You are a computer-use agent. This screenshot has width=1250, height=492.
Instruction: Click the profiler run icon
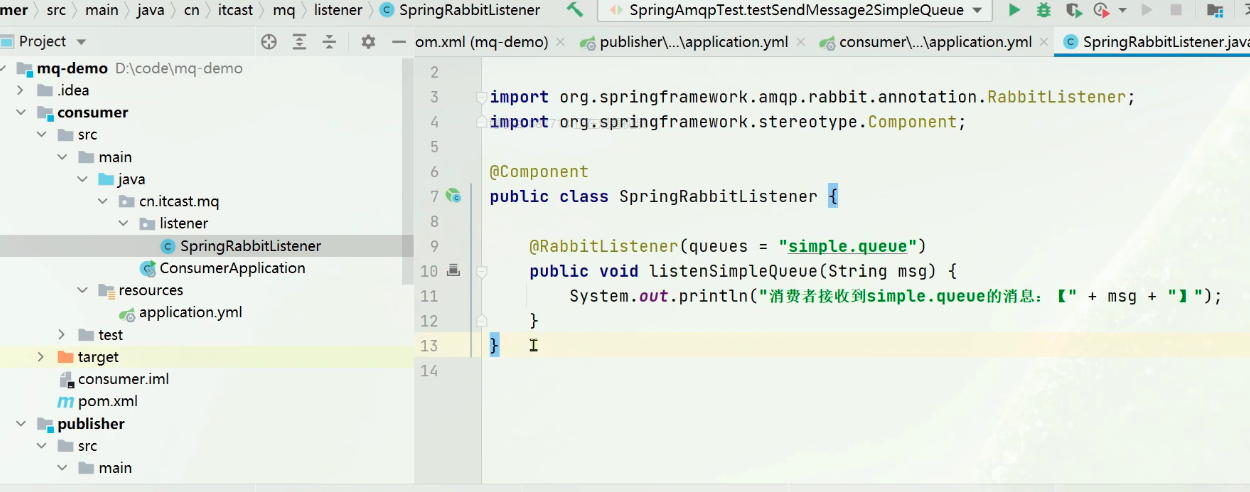click(1101, 10)
